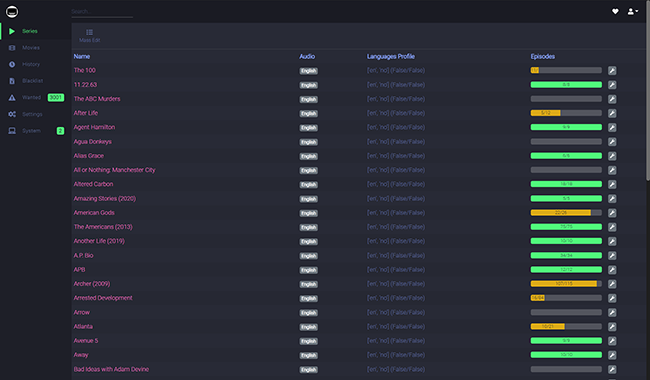This screenshot has height=380, width=650.
Task: Click wrench icon for The Americans (2013)
Action: (x=612, y=227)
